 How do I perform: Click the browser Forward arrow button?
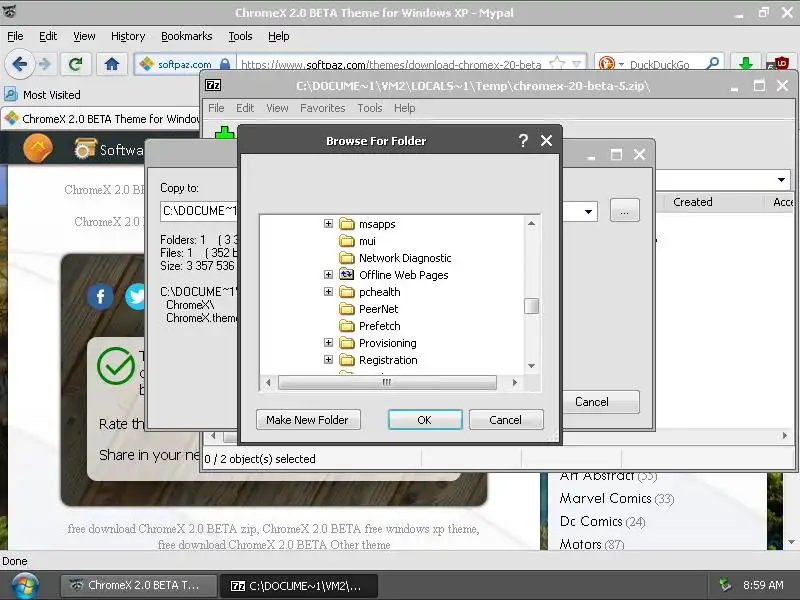(x=45, y=64)
